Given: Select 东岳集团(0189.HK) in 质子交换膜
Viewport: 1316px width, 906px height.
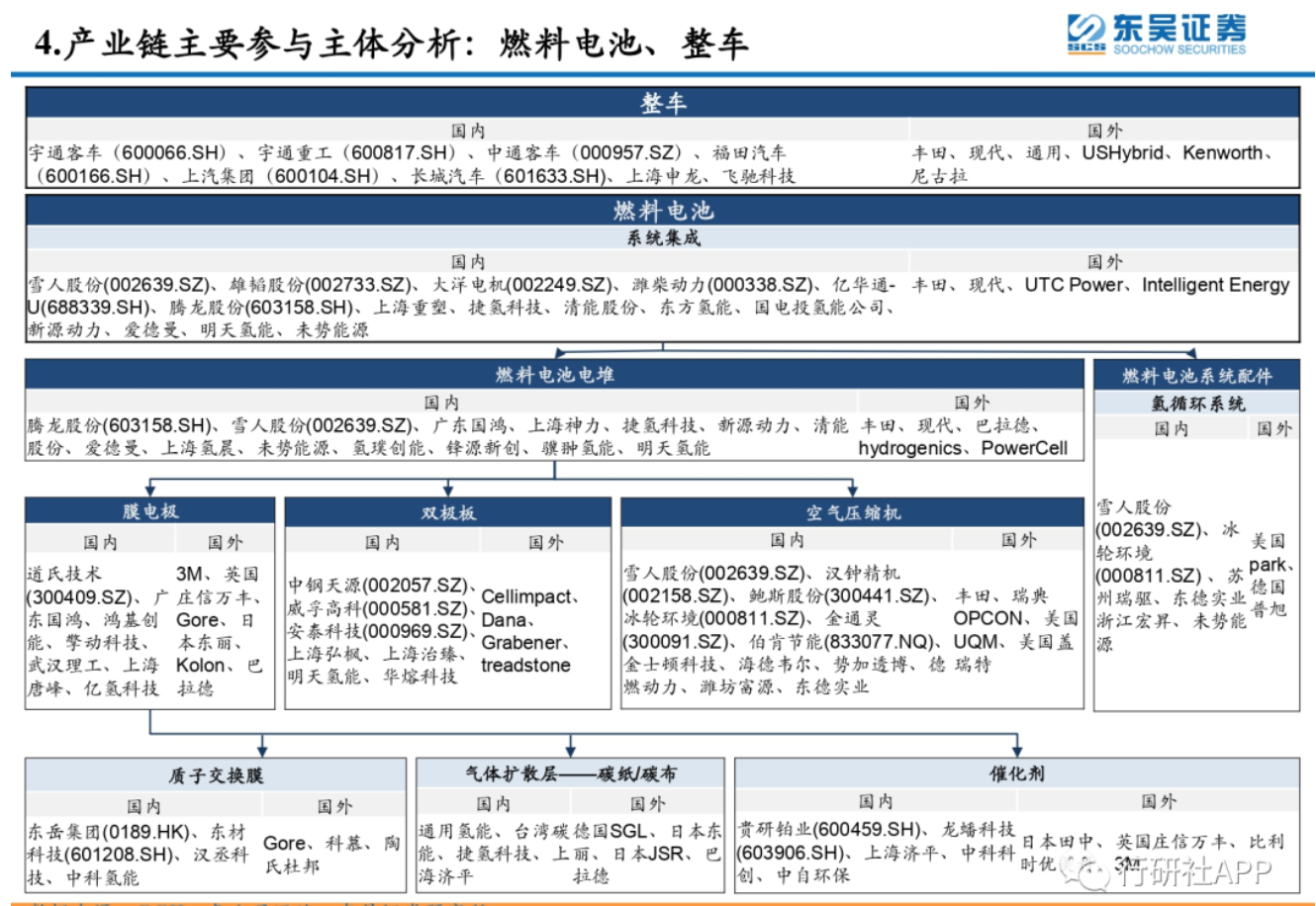Looking at the screenshot, I should (108, 832).
